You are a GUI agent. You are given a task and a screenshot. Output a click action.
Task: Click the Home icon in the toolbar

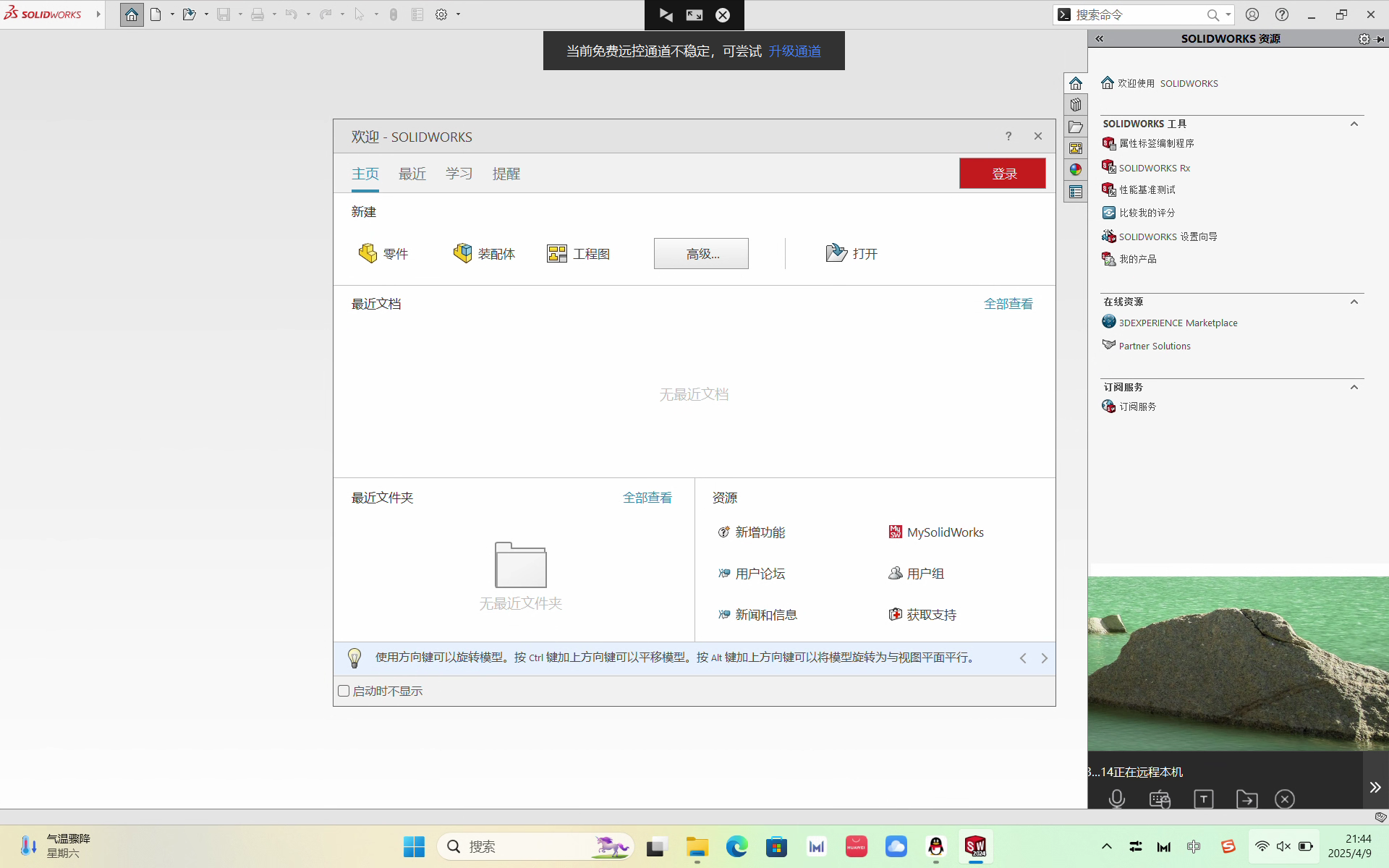point(132,14)
